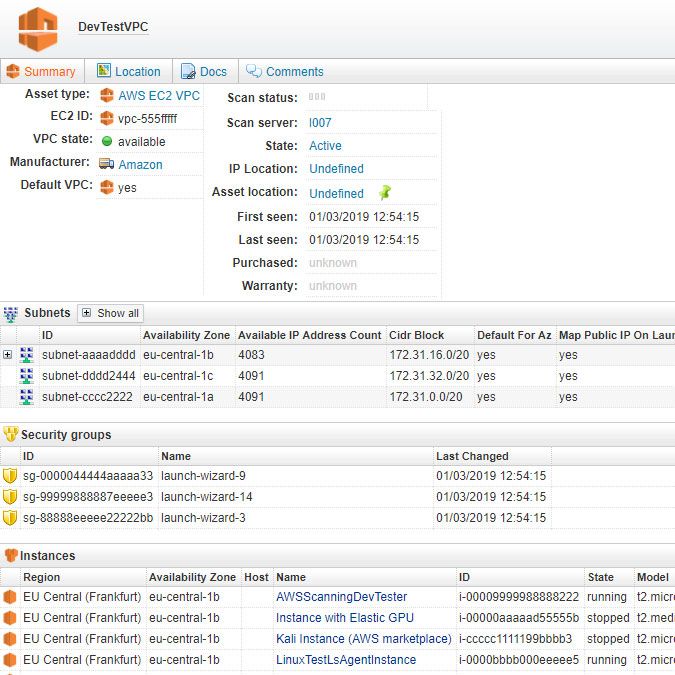Click Show all to expand subnets
Image resolution: width=675 pixels, height=675 pixels.
coord(110,313)
